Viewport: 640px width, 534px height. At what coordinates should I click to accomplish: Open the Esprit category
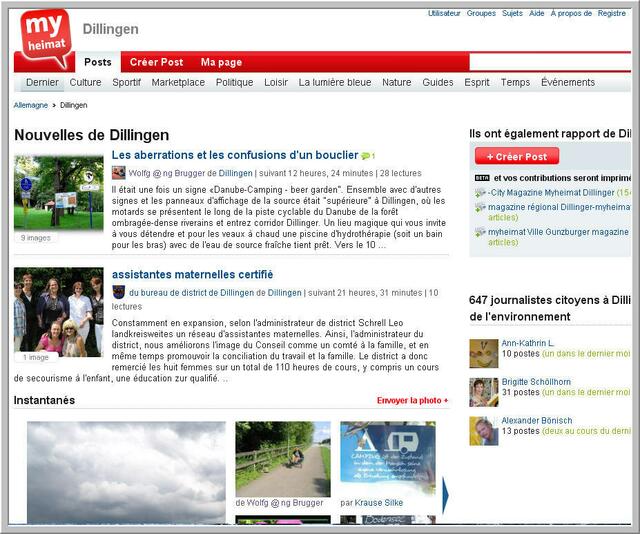[477, 82]
